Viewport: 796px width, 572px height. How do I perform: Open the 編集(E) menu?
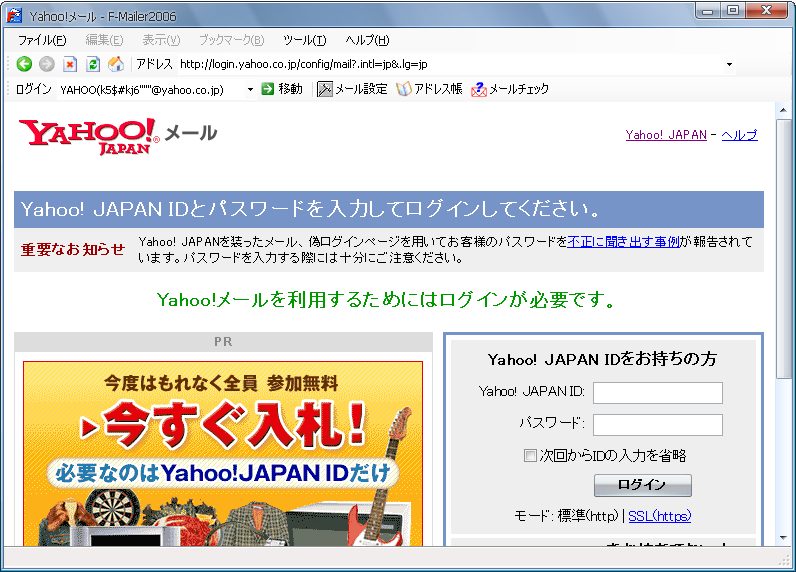(104, 40)
